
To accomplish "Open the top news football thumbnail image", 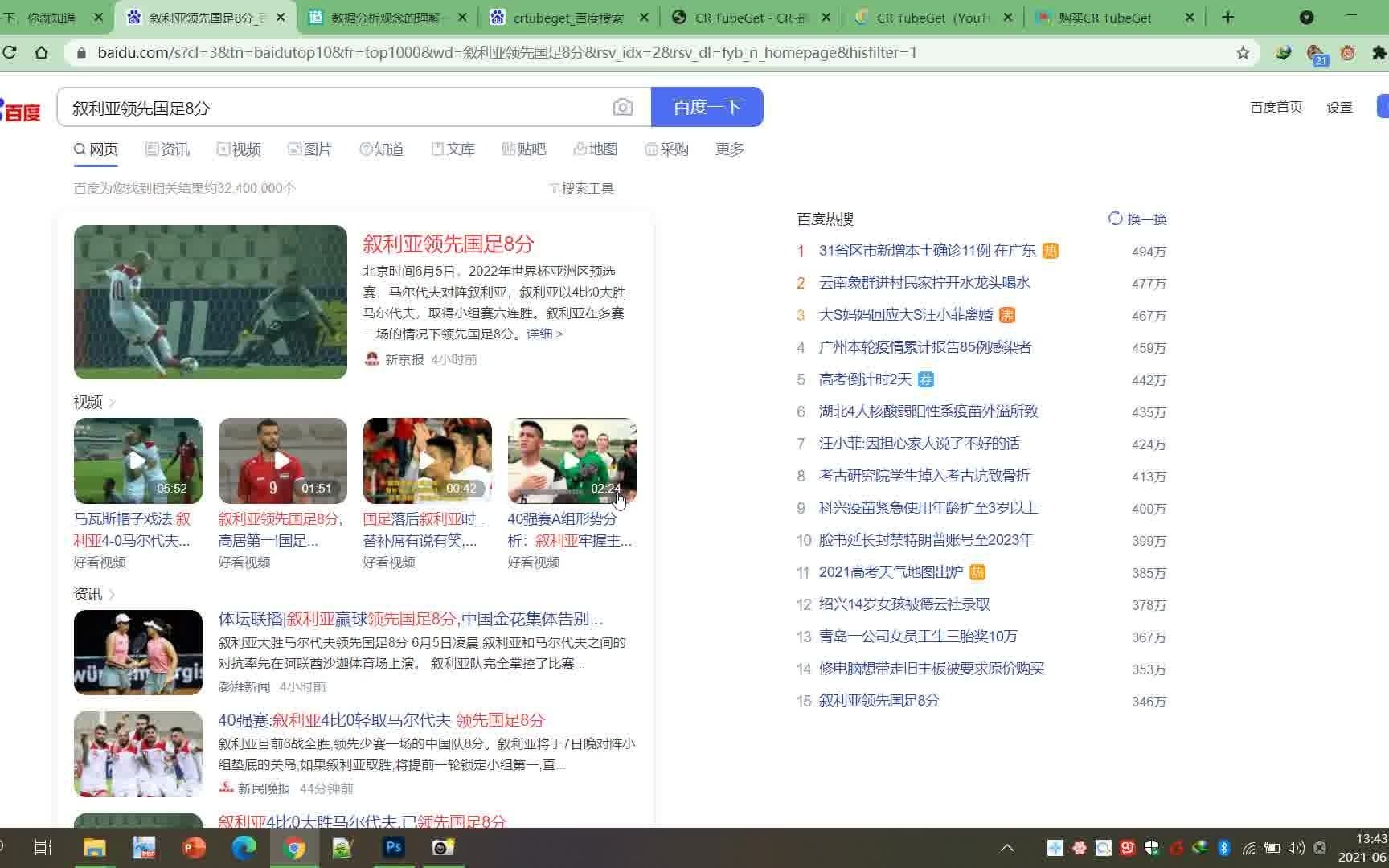I will click(210, 302).
